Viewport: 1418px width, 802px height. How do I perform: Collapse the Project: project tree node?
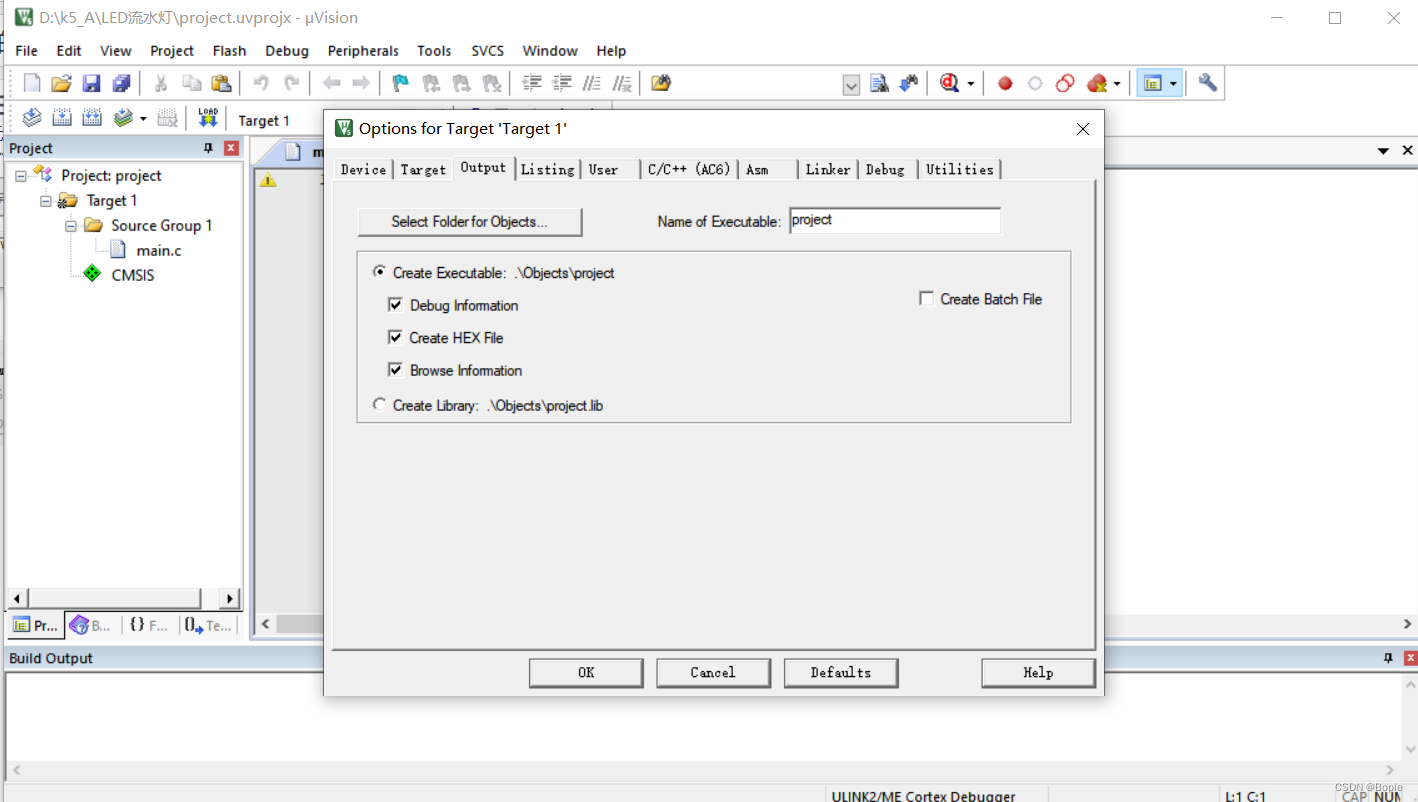click(x=21, y=176)
